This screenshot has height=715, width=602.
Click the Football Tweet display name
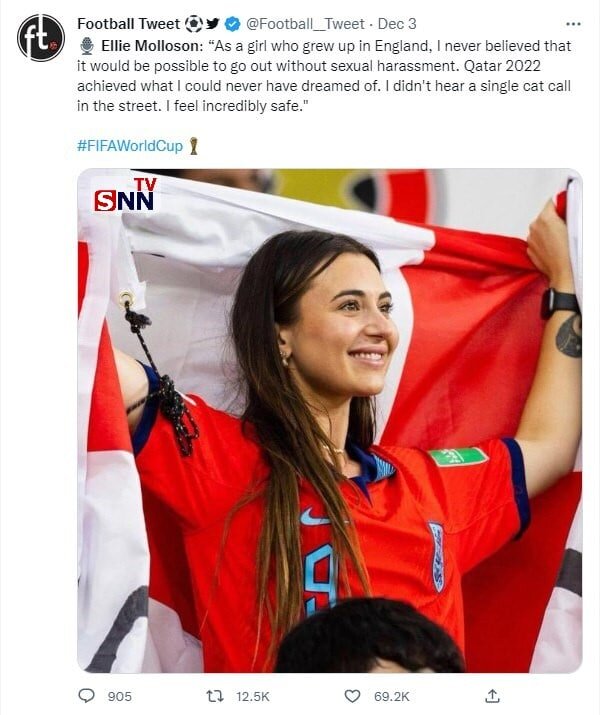[x=129, y=24]
